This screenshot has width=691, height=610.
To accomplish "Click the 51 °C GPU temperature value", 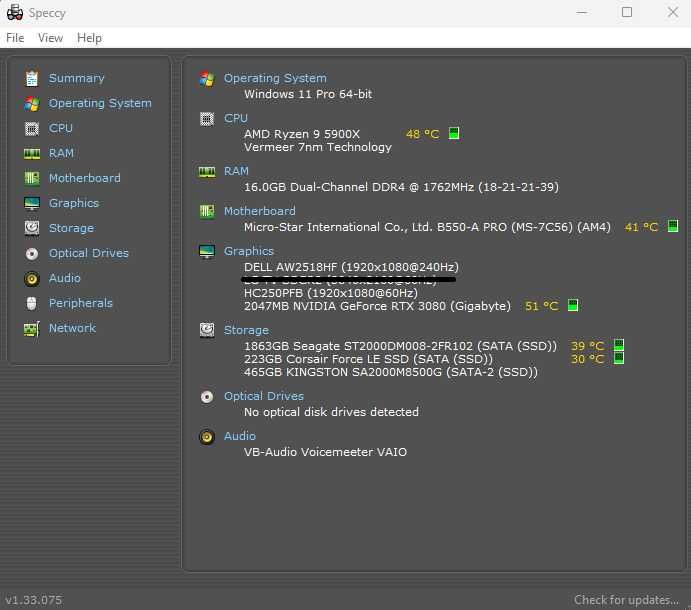I will click(542, 306).
